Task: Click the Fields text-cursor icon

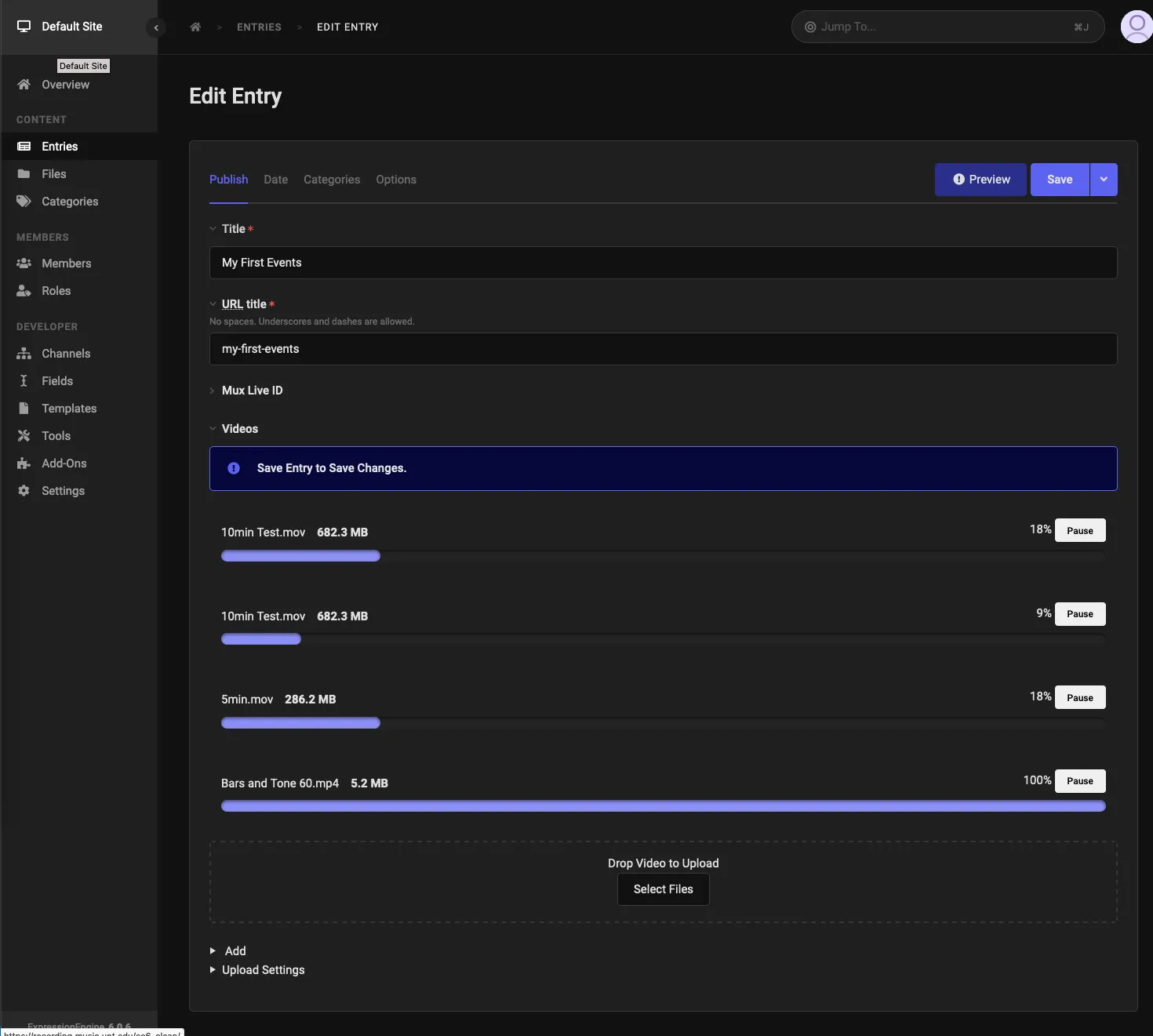Action: 24,381
